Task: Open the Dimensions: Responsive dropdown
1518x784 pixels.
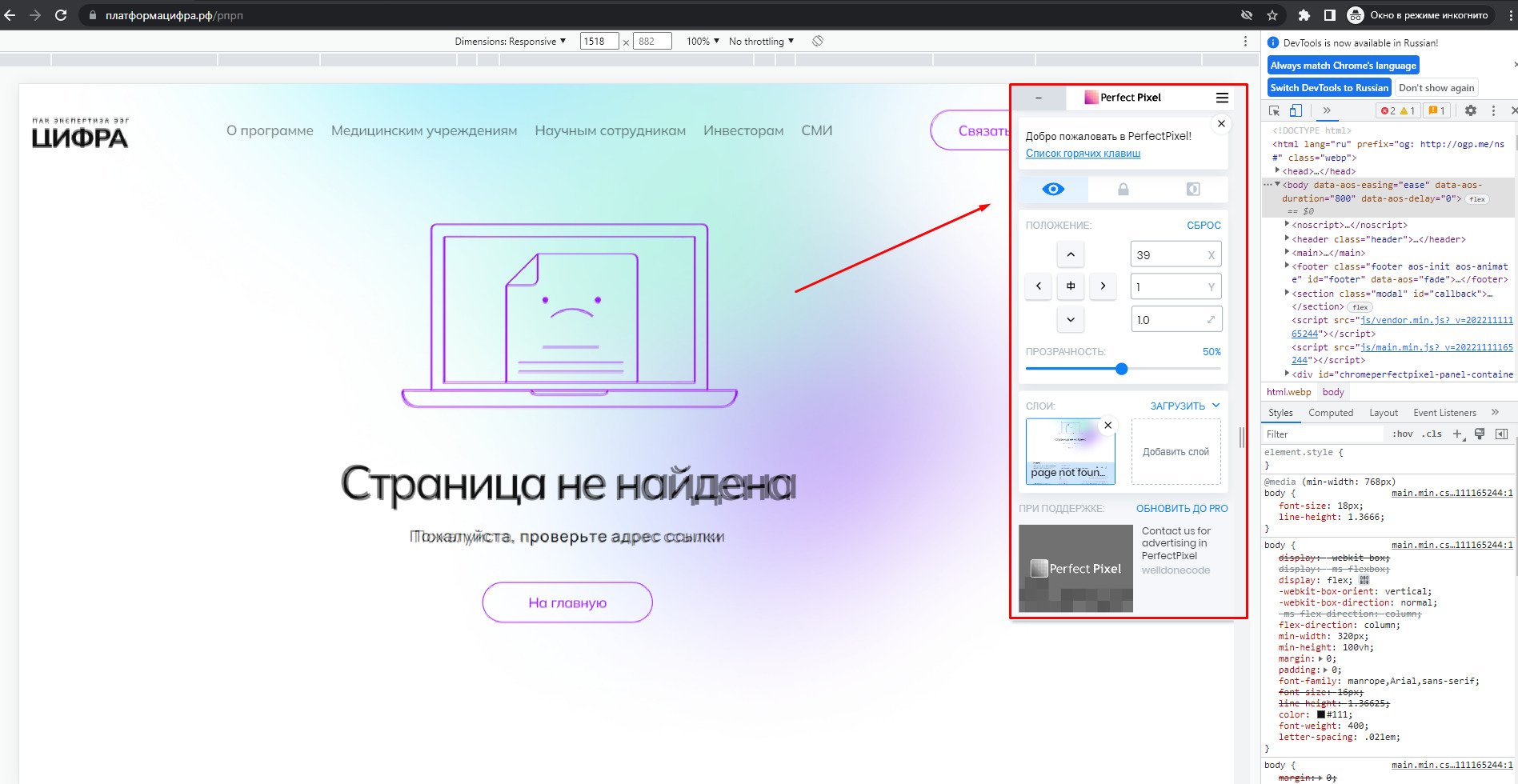Action: (510, 41)
